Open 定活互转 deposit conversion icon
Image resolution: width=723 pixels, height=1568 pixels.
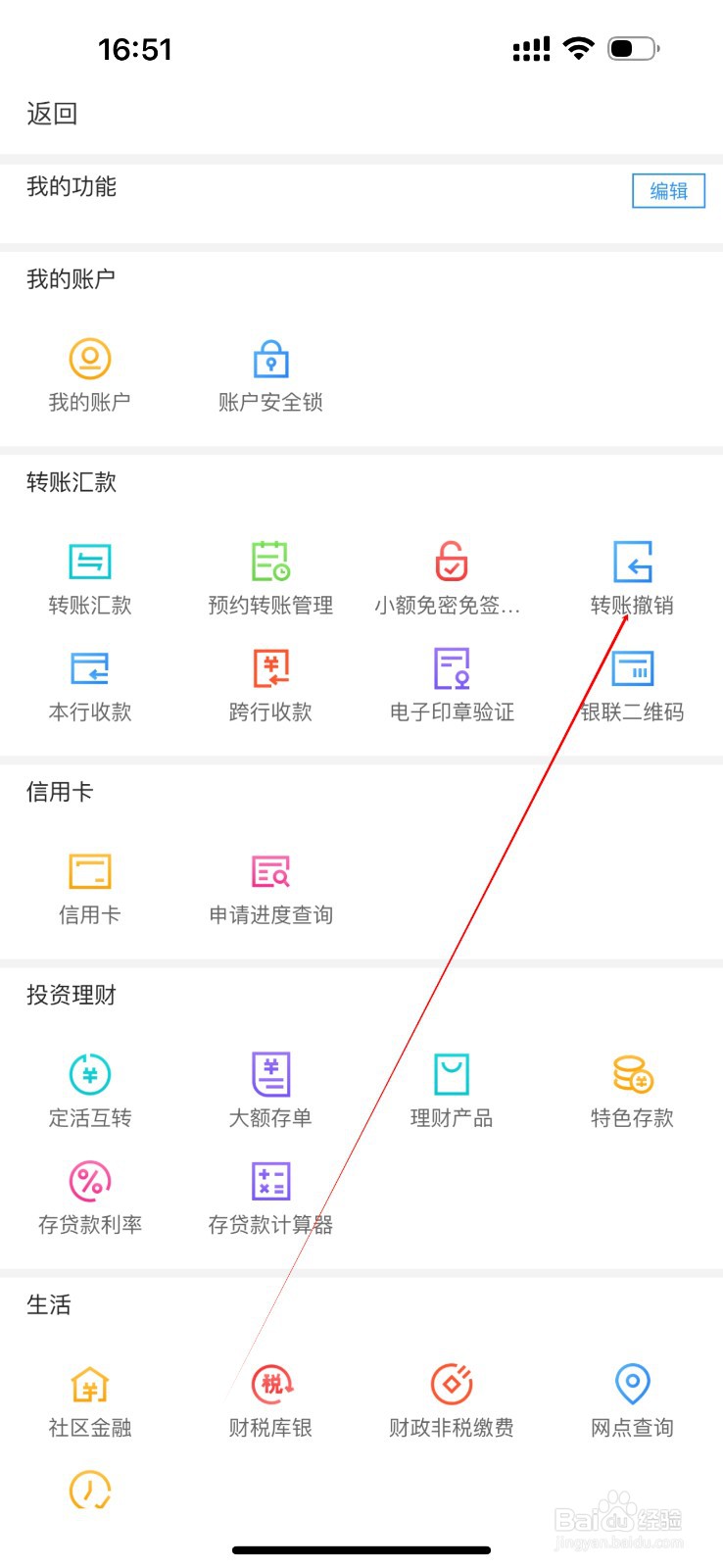90,1074
